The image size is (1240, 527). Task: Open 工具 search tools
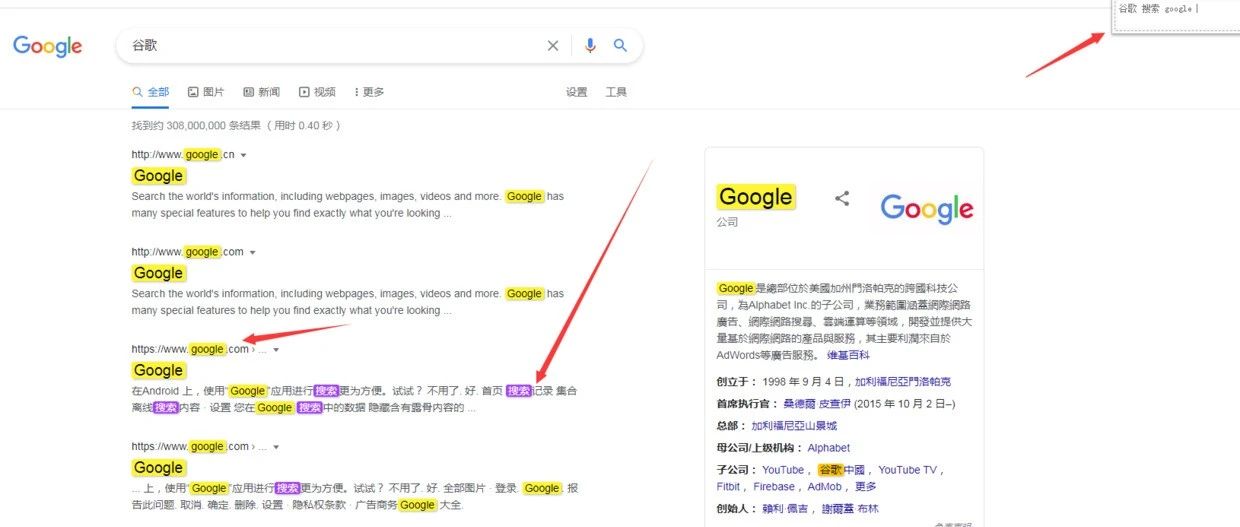[x=616, y=92]
